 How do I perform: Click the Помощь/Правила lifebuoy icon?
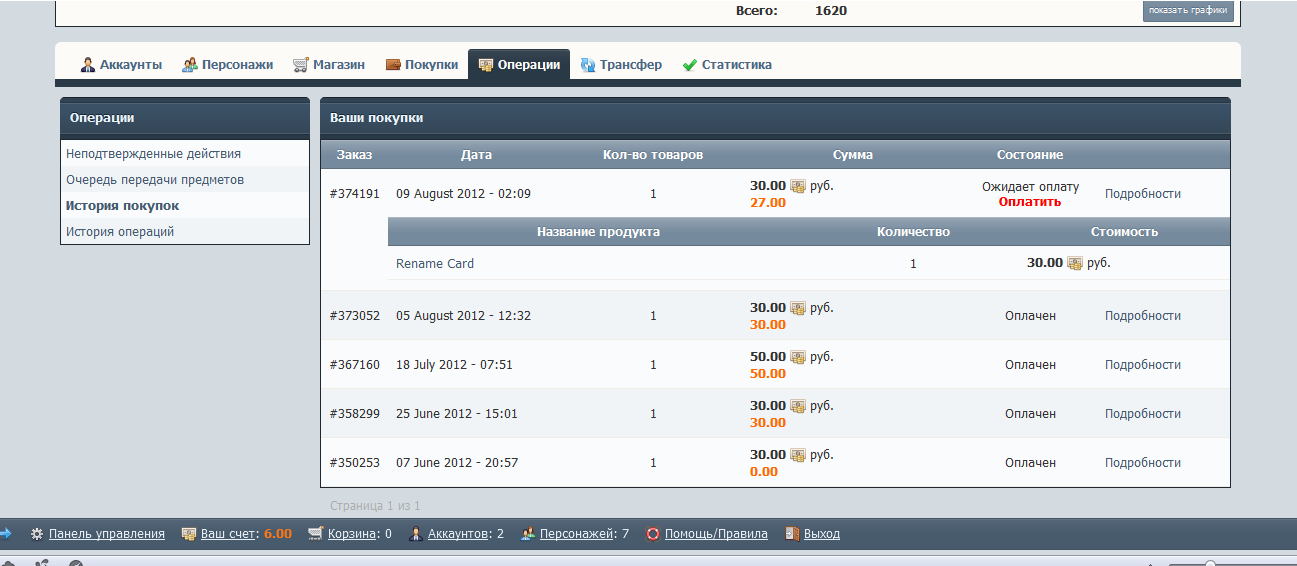[653, 534]
